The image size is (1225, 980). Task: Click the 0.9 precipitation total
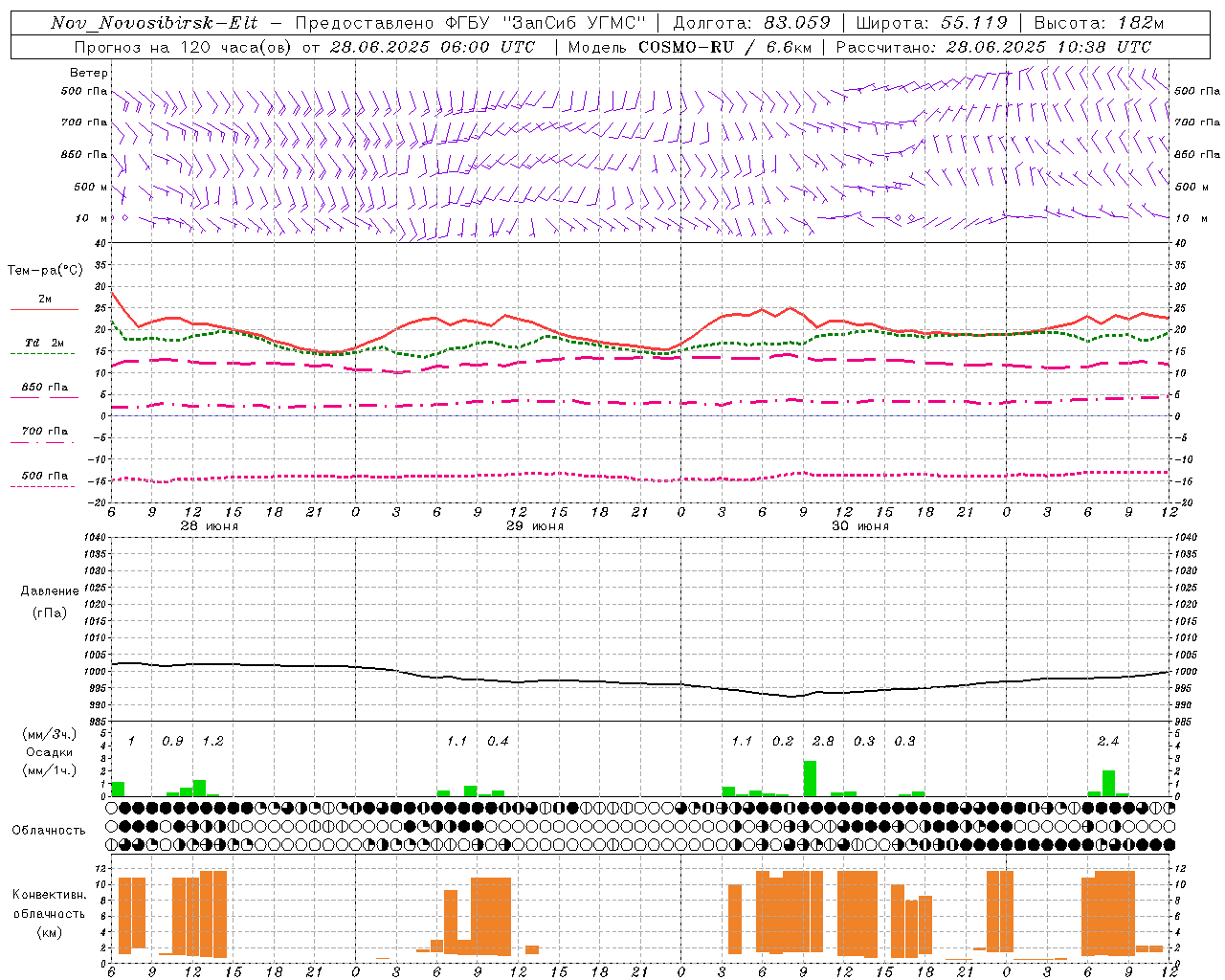(172, 742)
